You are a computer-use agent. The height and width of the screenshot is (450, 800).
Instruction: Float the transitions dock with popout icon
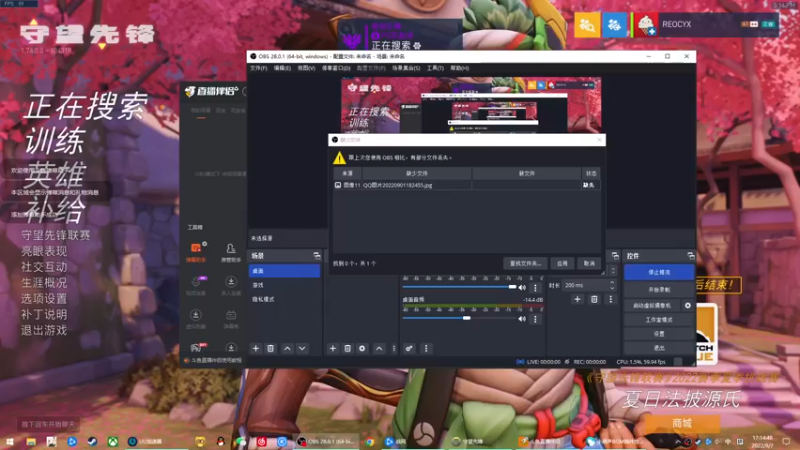615,256
